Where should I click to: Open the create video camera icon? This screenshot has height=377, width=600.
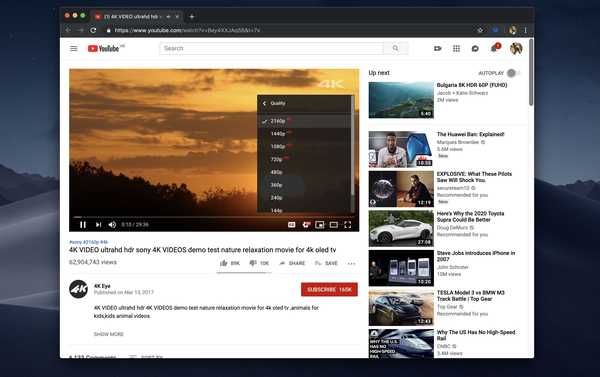(x=438, y=49)
